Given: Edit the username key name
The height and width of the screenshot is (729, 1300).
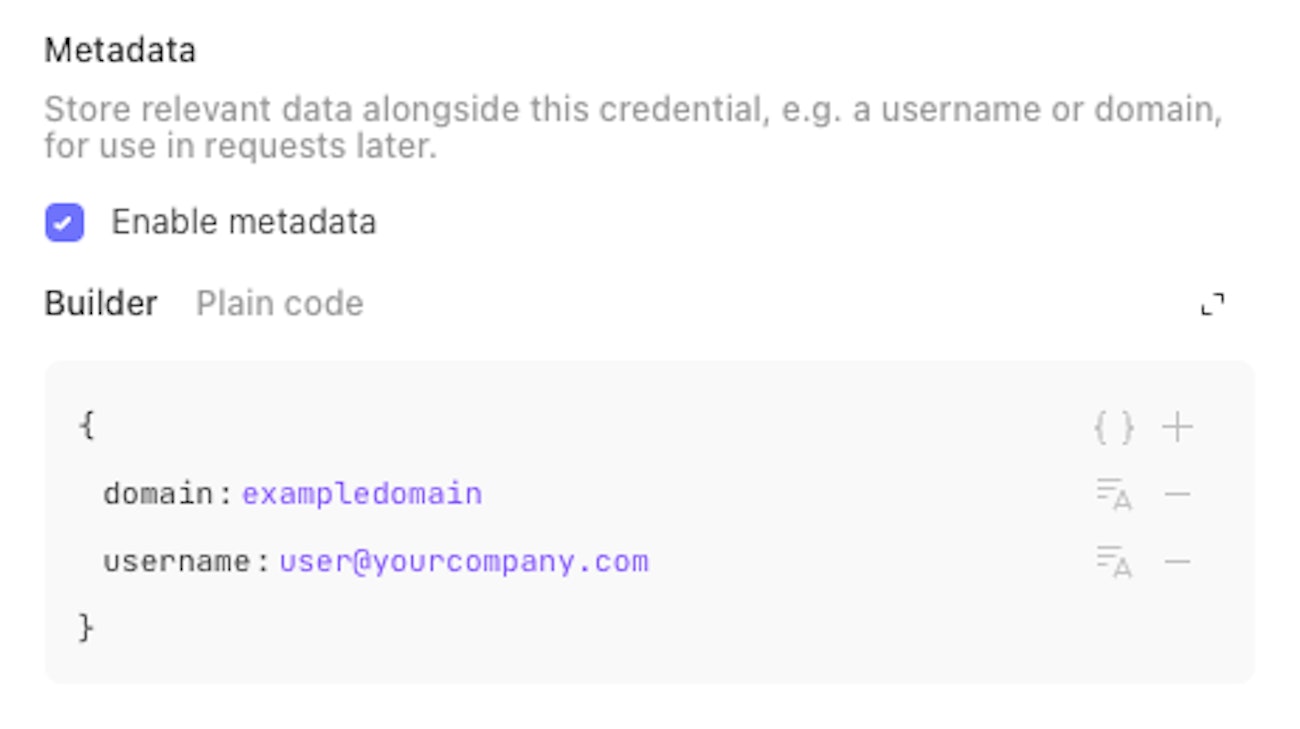Looking at the screenshot, I should click(177, 561).
